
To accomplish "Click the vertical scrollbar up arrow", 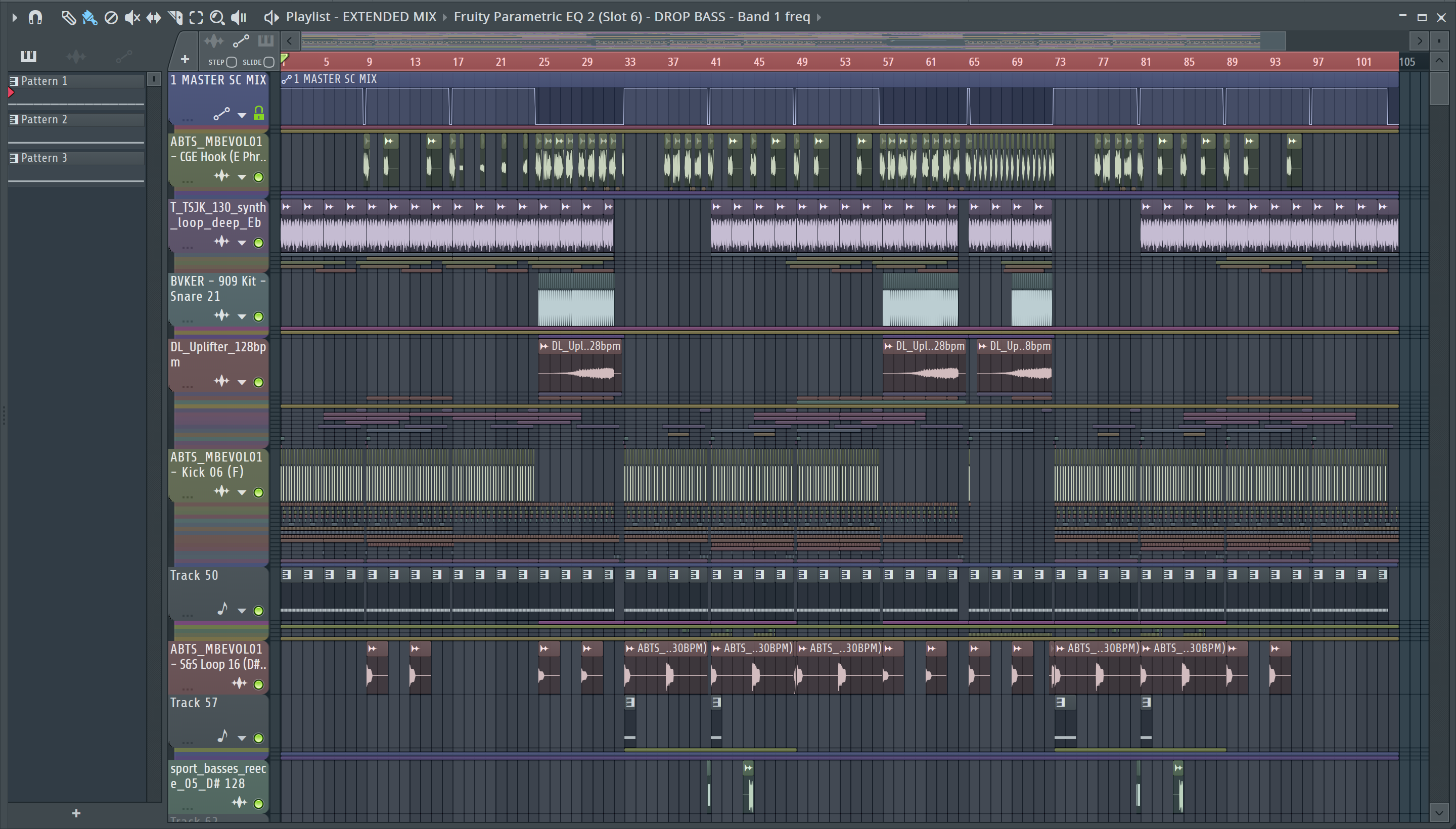I will tap(1439, 60).
